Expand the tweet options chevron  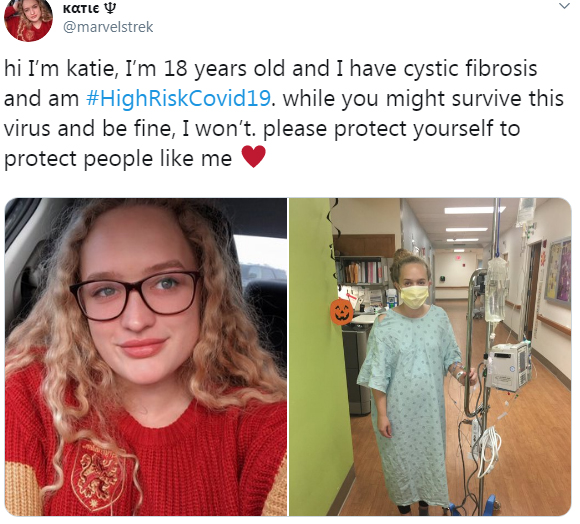click(x=564, y=6)
